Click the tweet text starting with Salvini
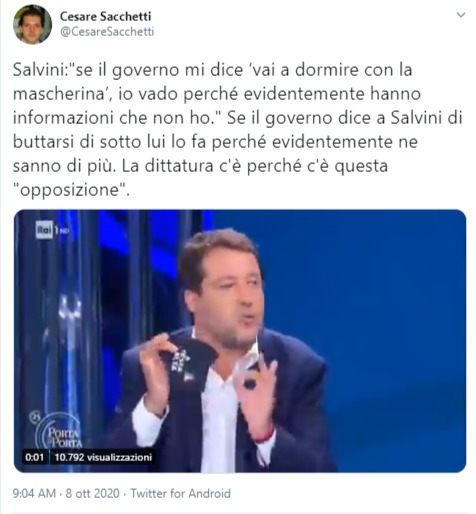Screen dimensions: 476x514 click(237, 130)
